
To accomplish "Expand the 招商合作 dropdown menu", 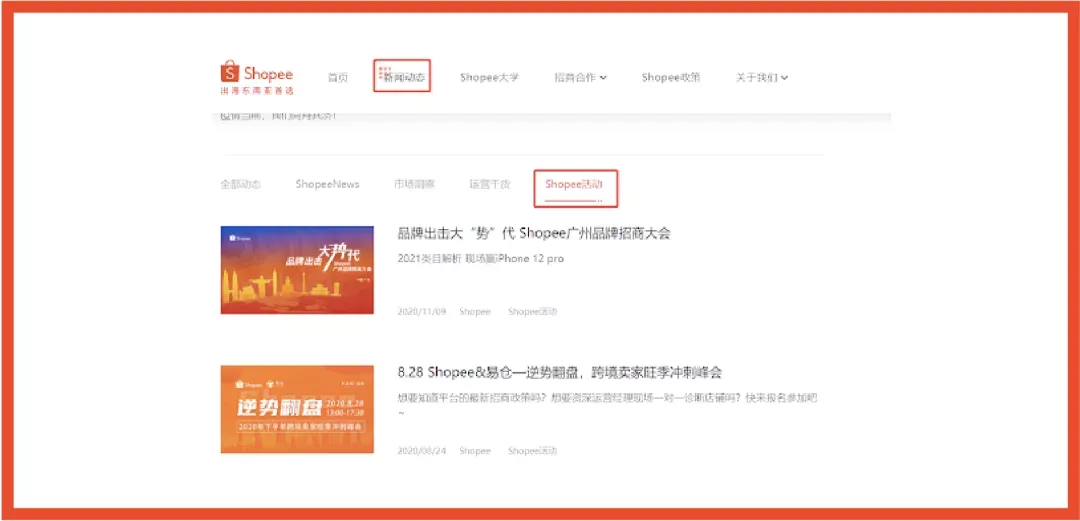I will point(581,77).
